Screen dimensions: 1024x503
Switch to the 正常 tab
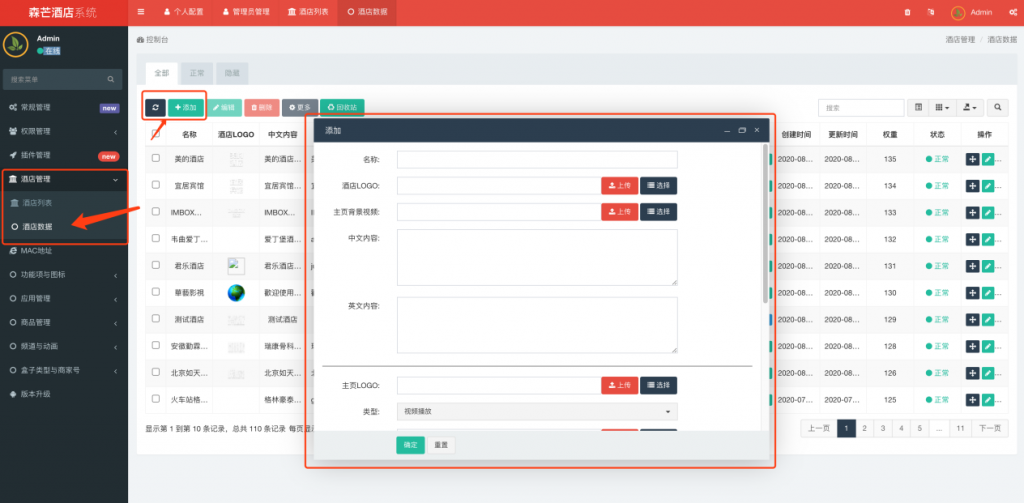(x=197, y=73)
